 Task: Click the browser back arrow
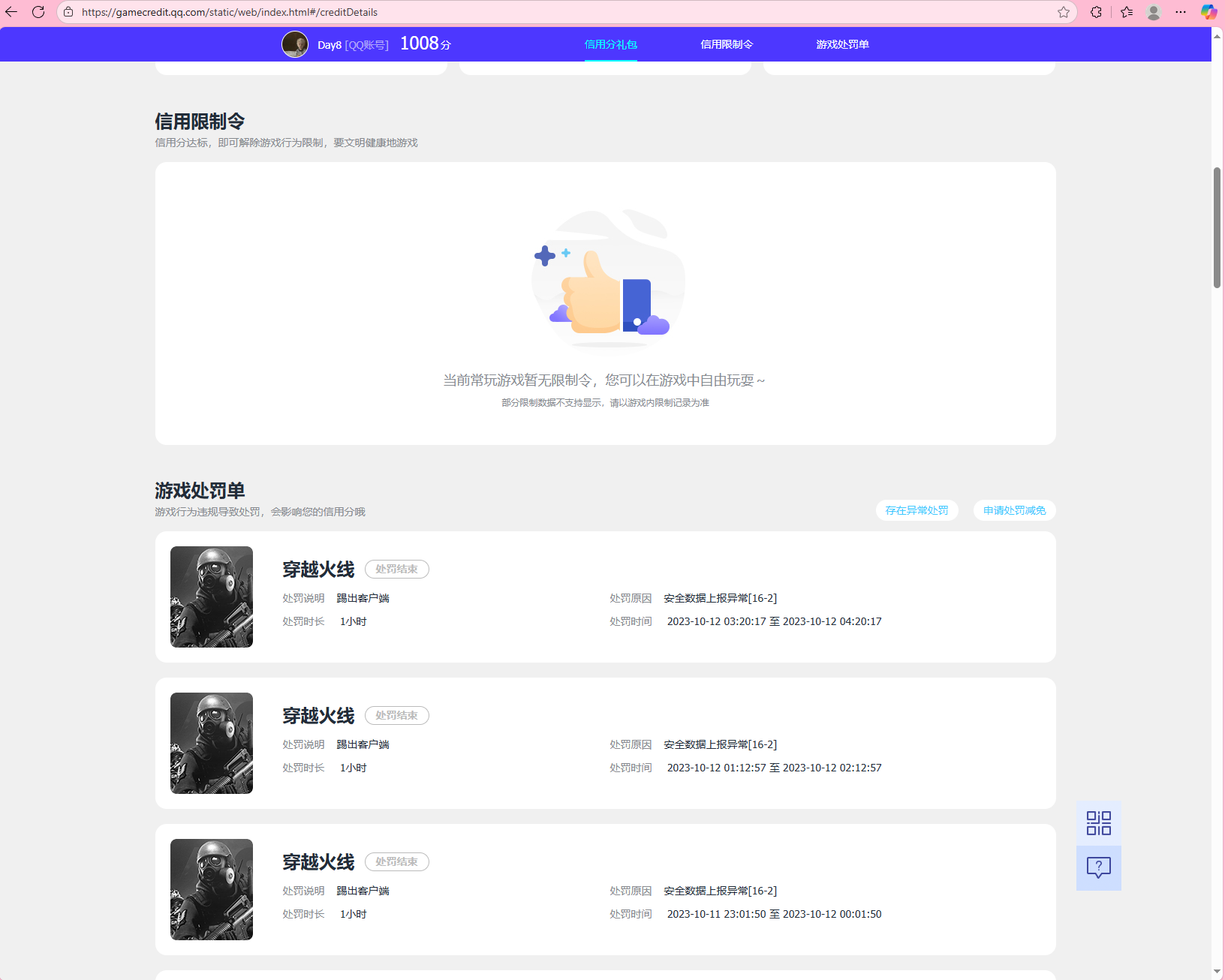coord(11,12)
